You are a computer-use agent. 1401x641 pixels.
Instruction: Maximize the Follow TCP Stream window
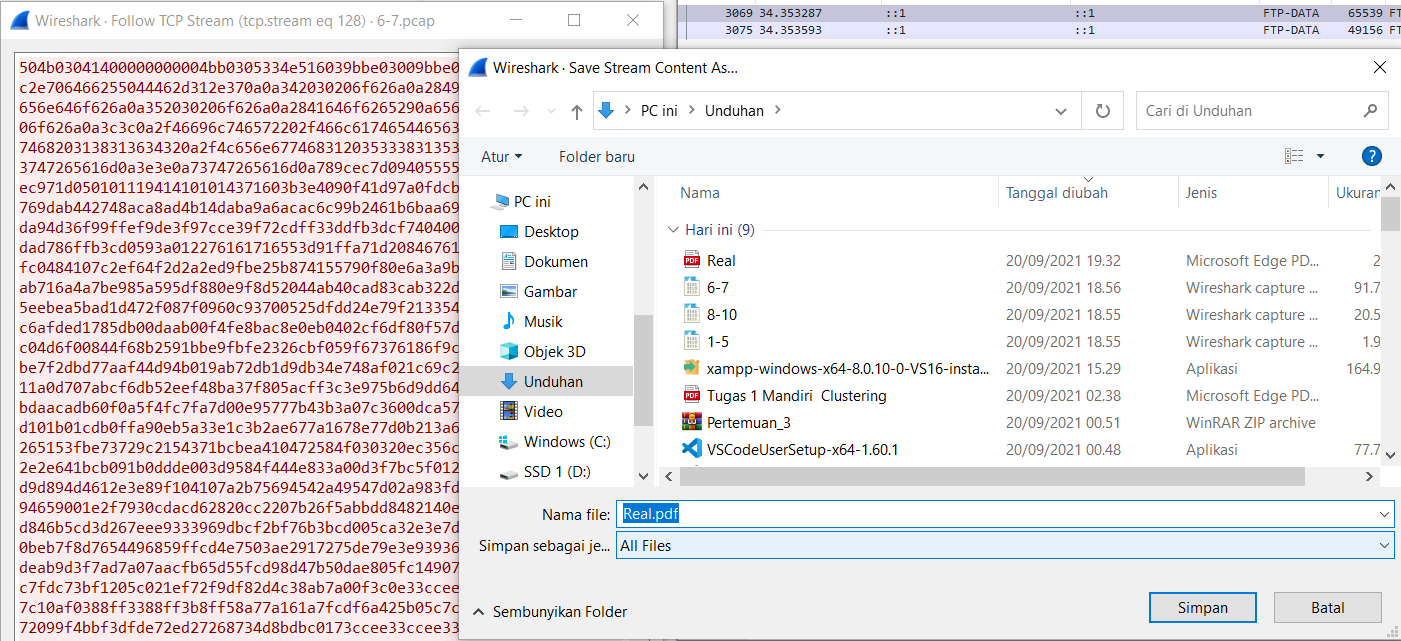[x=574, y=20]
